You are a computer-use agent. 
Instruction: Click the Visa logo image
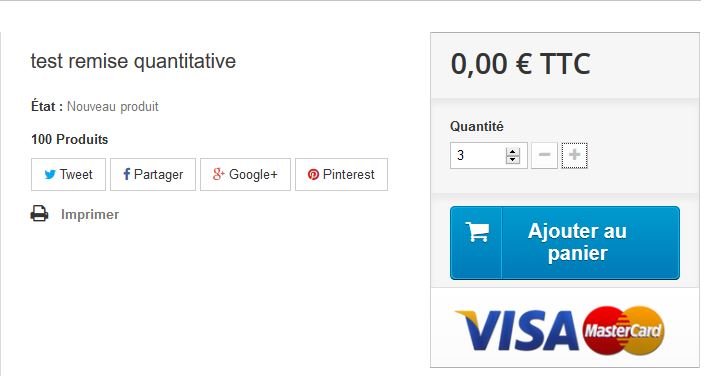[518, 331]
